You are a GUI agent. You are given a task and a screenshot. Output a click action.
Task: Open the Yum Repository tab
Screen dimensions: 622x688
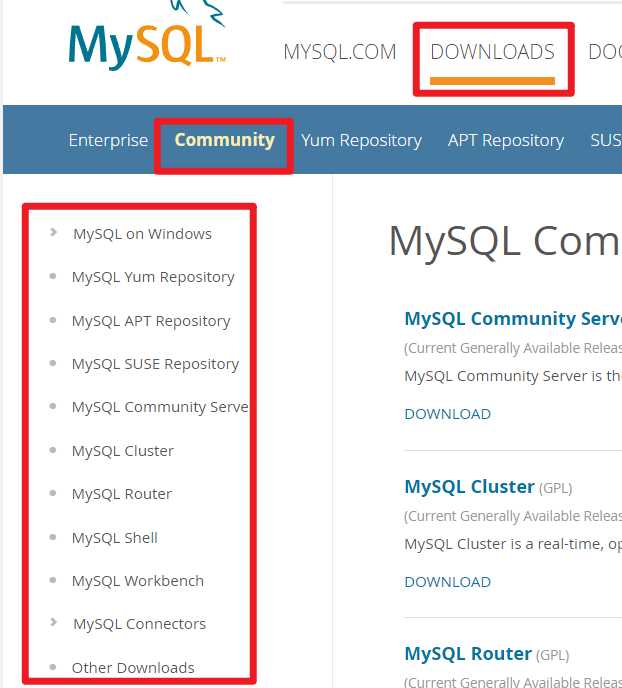361,140
